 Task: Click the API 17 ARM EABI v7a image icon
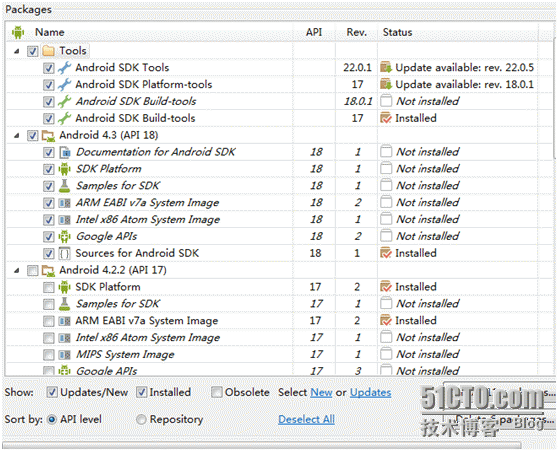tap(64, 321)
